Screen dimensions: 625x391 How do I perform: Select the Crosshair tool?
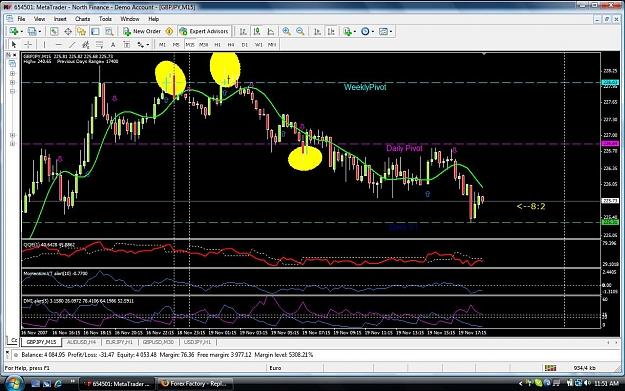(28, 45)
